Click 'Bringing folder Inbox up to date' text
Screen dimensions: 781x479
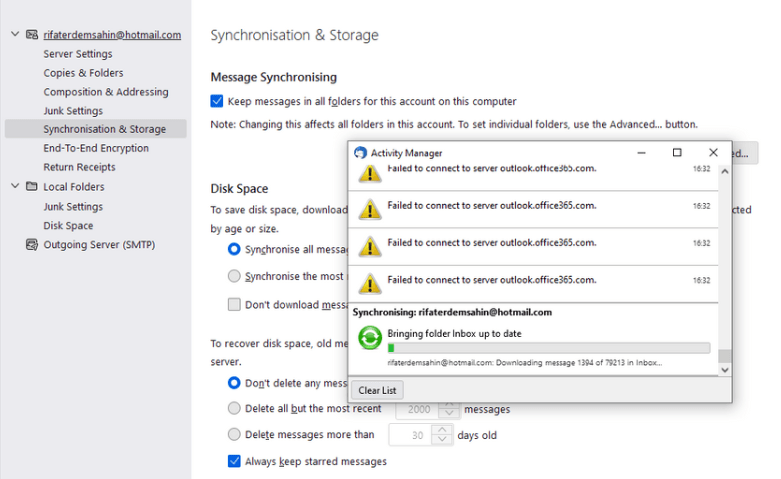coord(454,334)
